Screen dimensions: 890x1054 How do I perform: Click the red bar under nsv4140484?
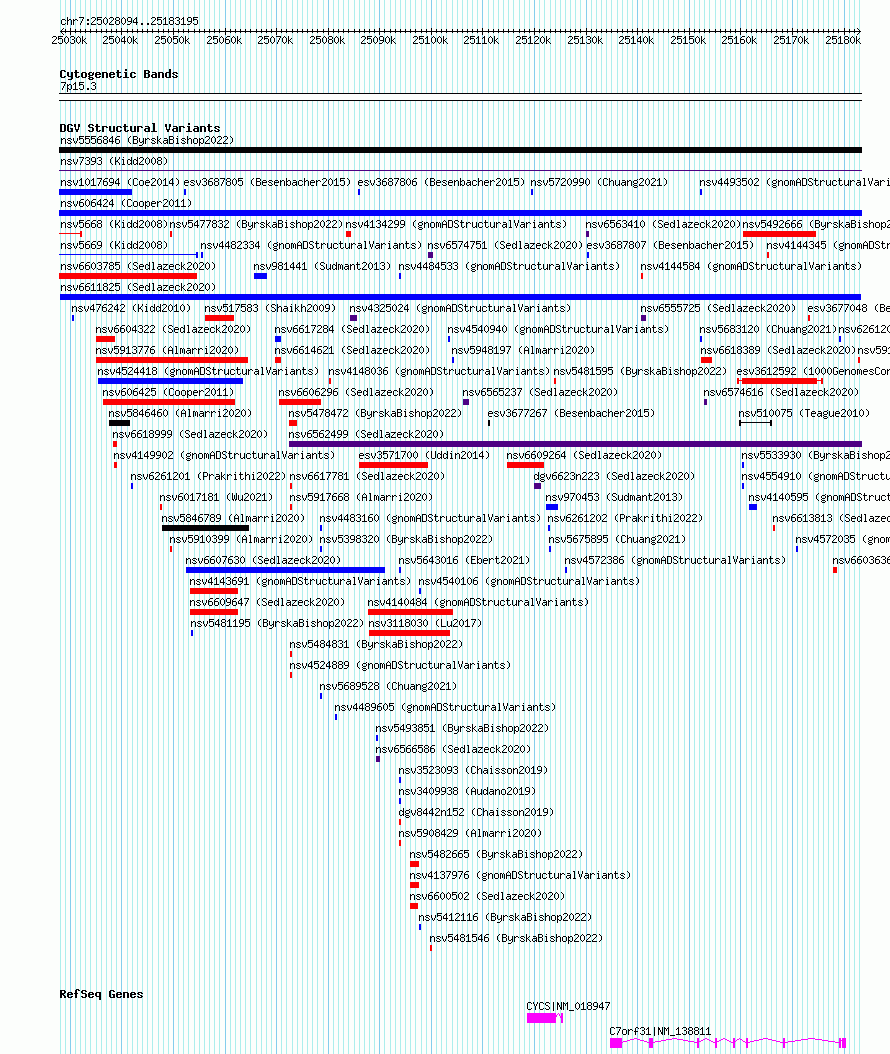click(x=410, y=612)
